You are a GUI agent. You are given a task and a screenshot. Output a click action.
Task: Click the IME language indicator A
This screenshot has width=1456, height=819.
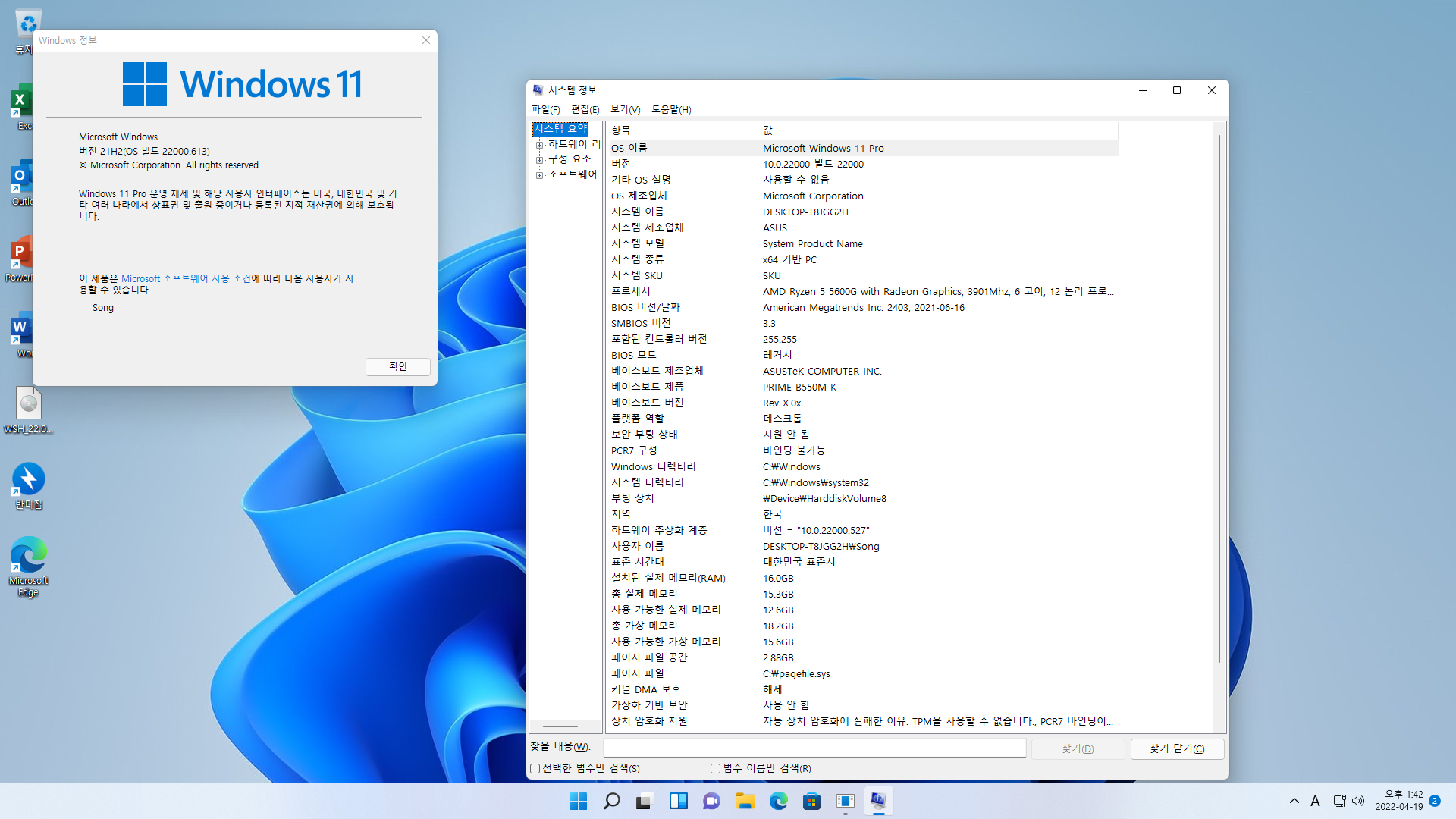[1315, 801]
